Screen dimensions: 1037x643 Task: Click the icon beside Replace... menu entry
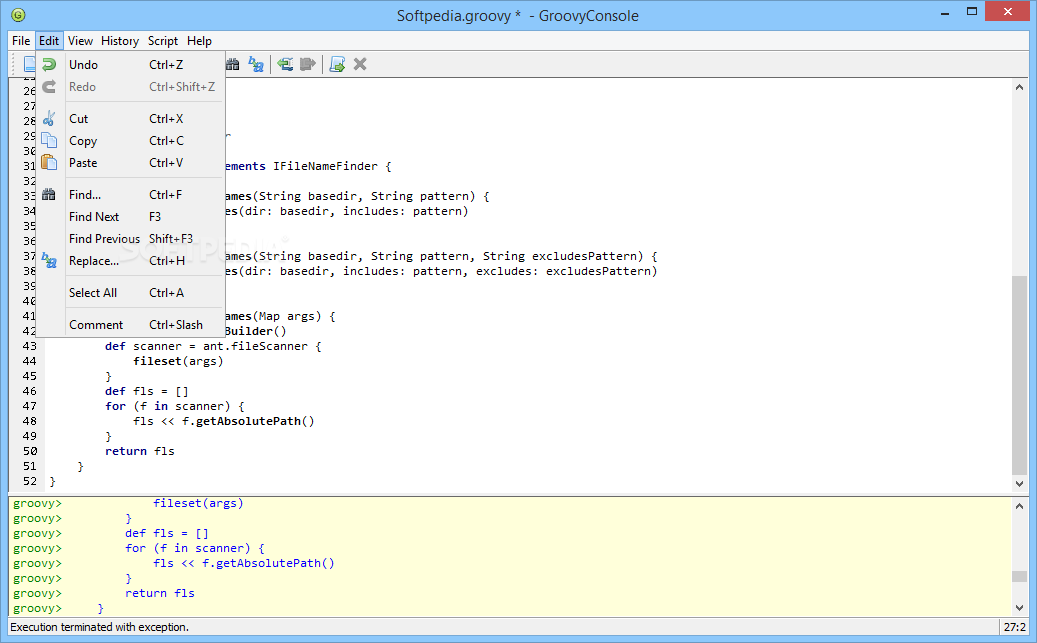pyautogui.click(x=49, y=261)
